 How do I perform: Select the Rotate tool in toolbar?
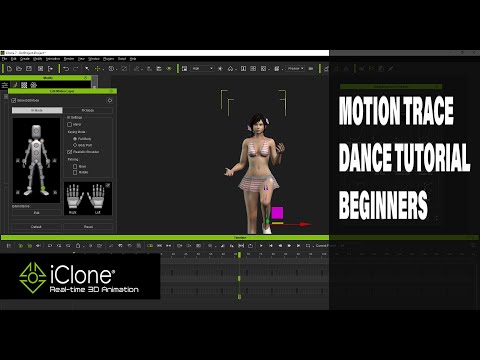click(x=111, y=69)
